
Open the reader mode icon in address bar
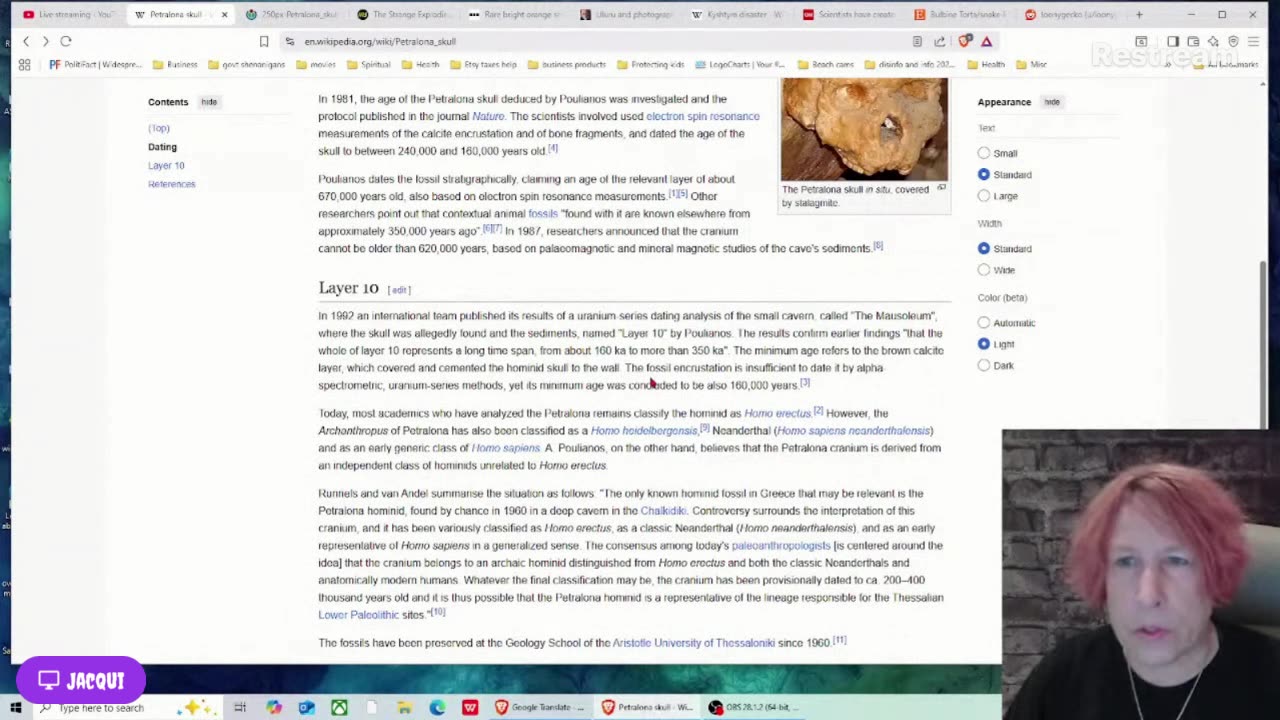[917, 41]
